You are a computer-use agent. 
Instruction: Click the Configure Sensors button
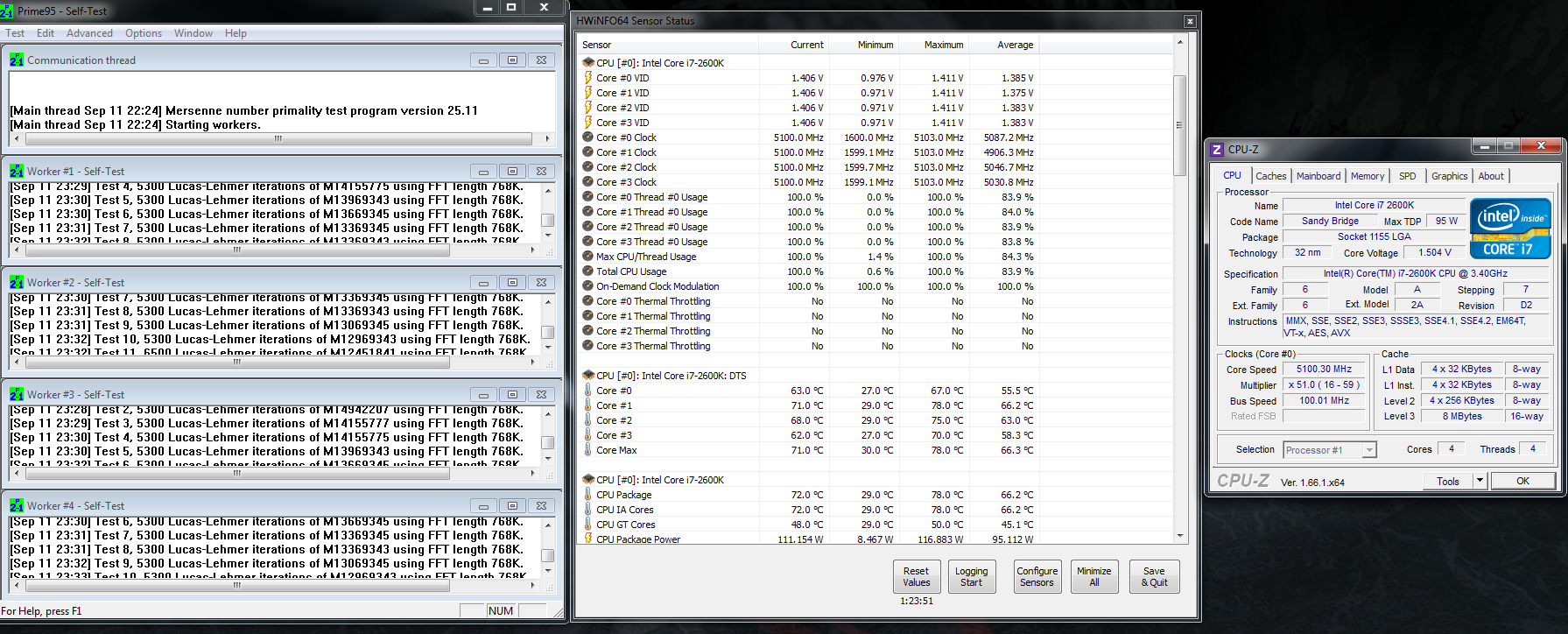tap(1037, 577)
